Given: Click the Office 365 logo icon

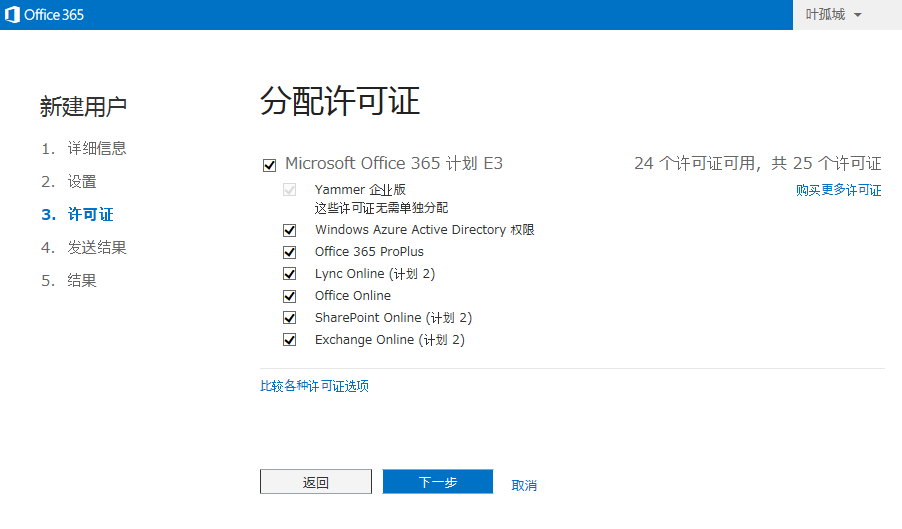Looking at the screenshot, I should click(x=13, y=14).
